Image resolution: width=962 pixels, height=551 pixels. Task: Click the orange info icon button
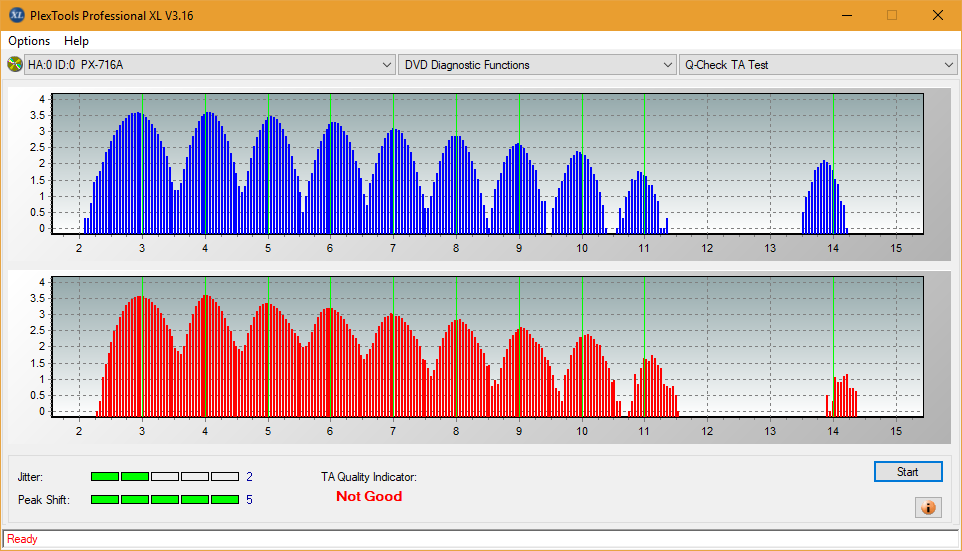928,507
